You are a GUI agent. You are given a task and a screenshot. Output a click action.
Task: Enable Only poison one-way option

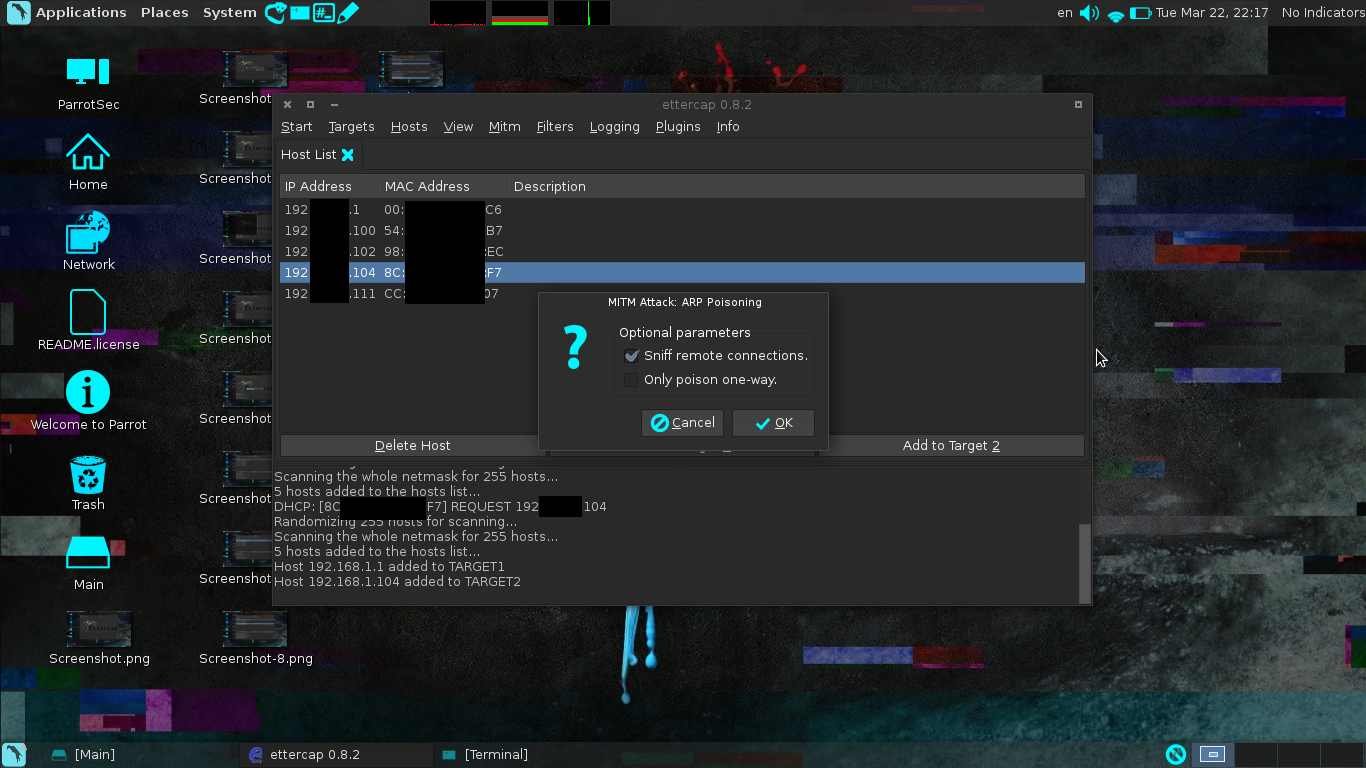click(631, 380)
